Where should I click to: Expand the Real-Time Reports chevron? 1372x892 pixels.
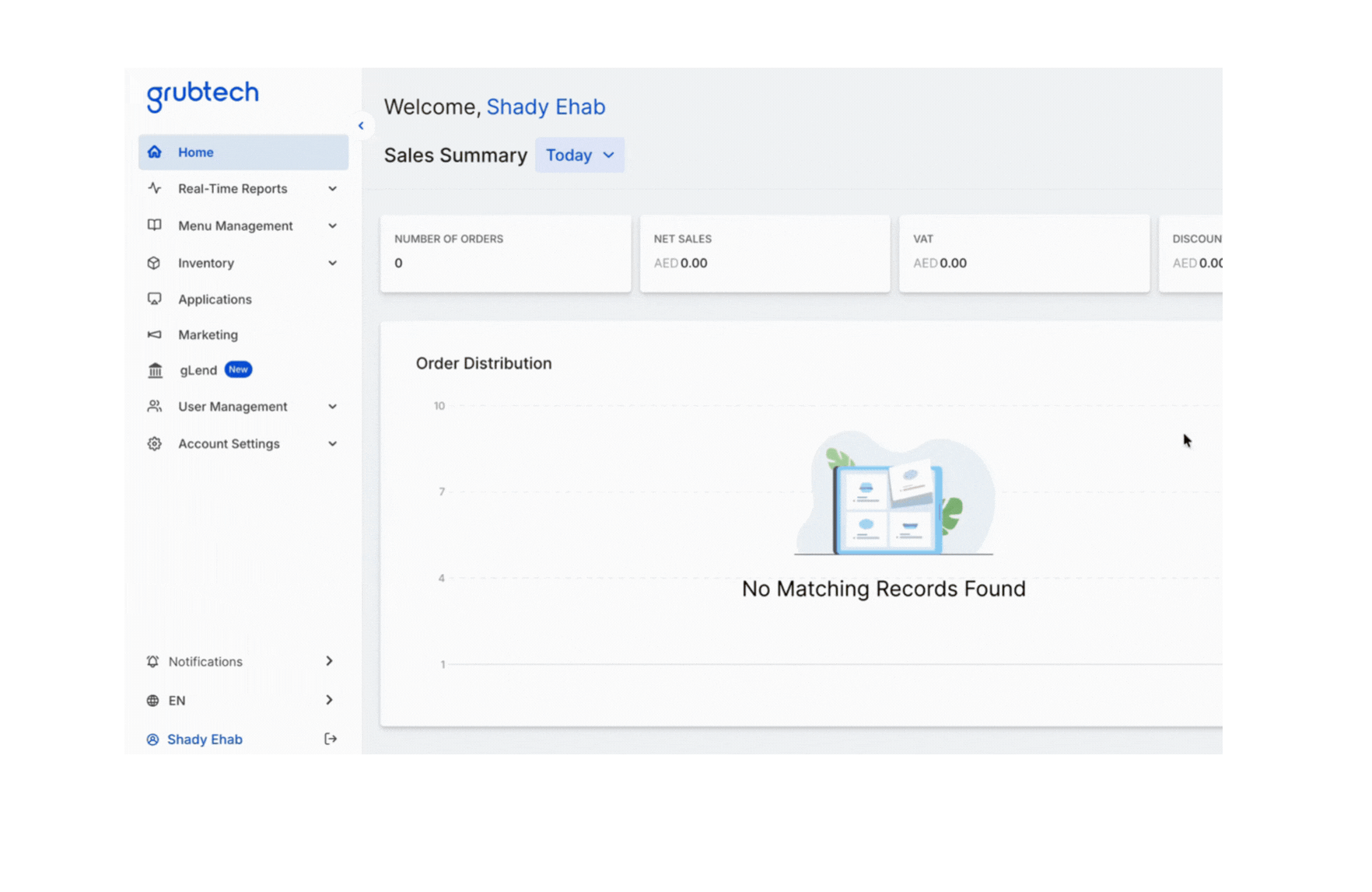pos(333,189)
